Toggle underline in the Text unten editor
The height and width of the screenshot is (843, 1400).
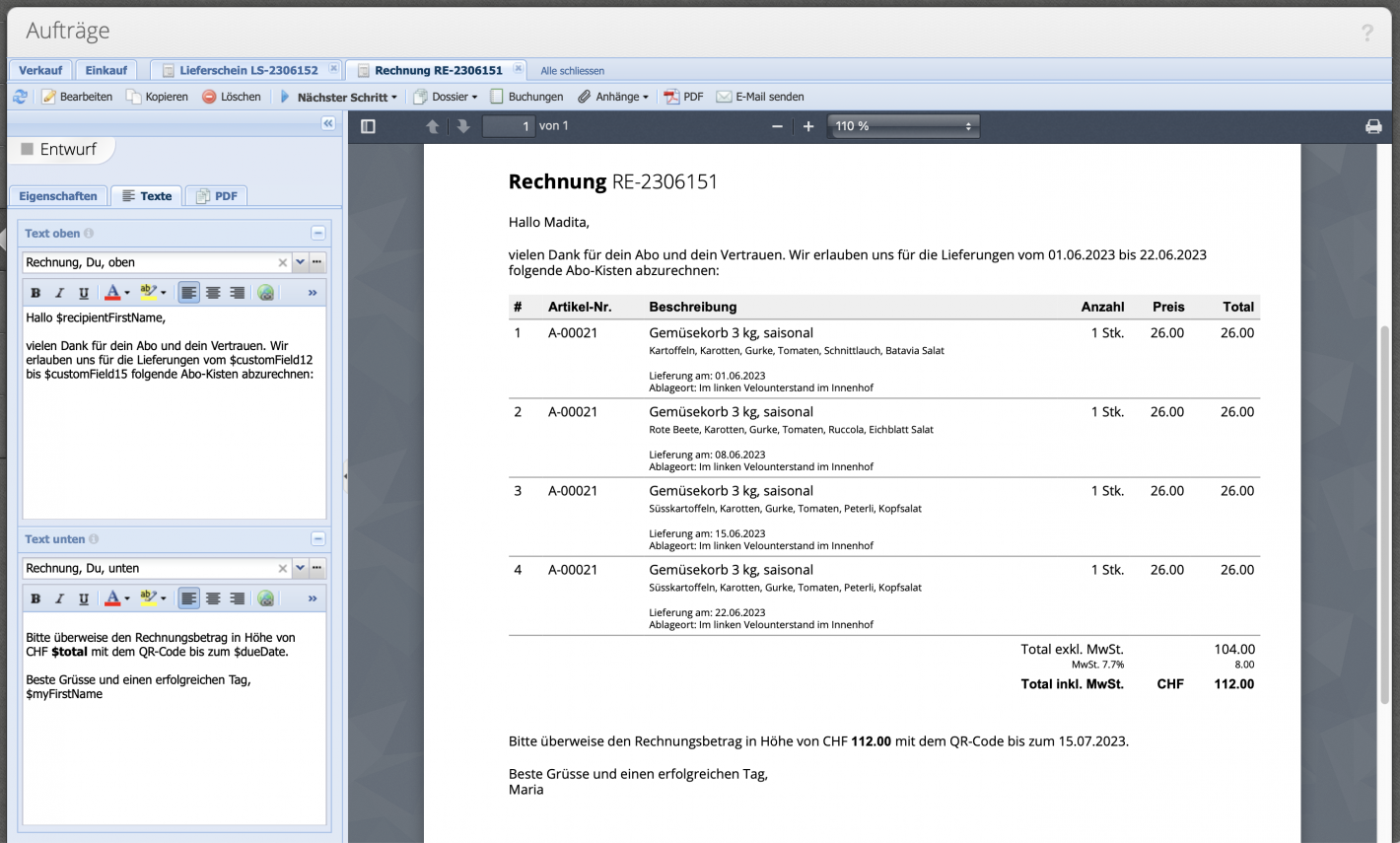84,597
